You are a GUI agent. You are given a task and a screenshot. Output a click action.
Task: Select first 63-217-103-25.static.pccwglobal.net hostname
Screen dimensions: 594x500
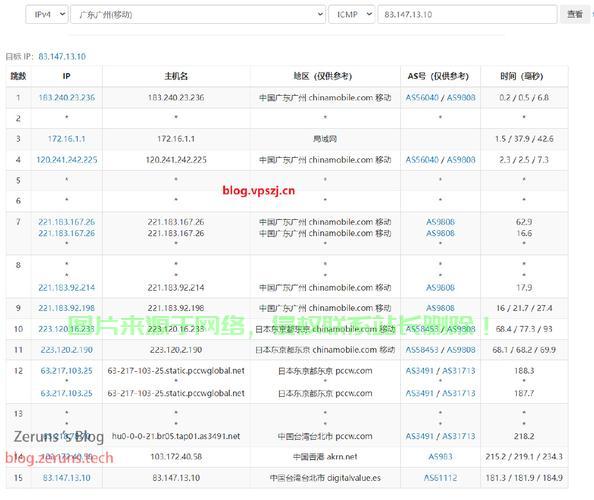tap(176, 370)
